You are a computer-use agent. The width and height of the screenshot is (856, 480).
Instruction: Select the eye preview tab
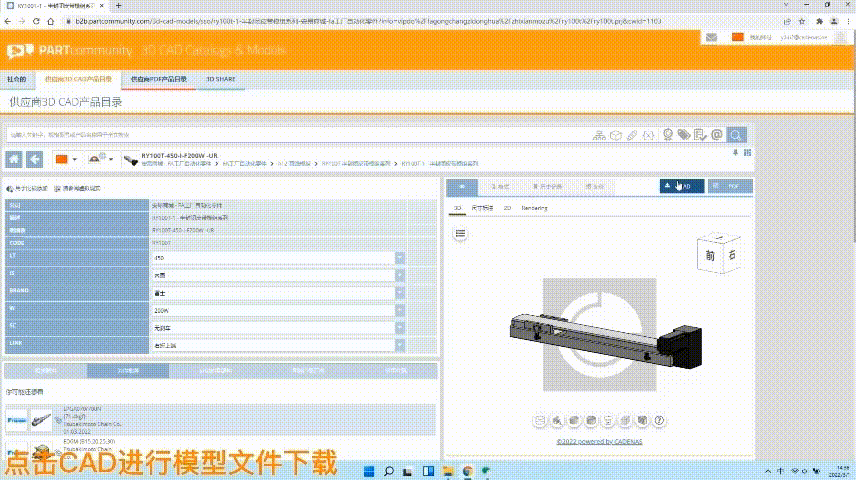tap(462, 187)
